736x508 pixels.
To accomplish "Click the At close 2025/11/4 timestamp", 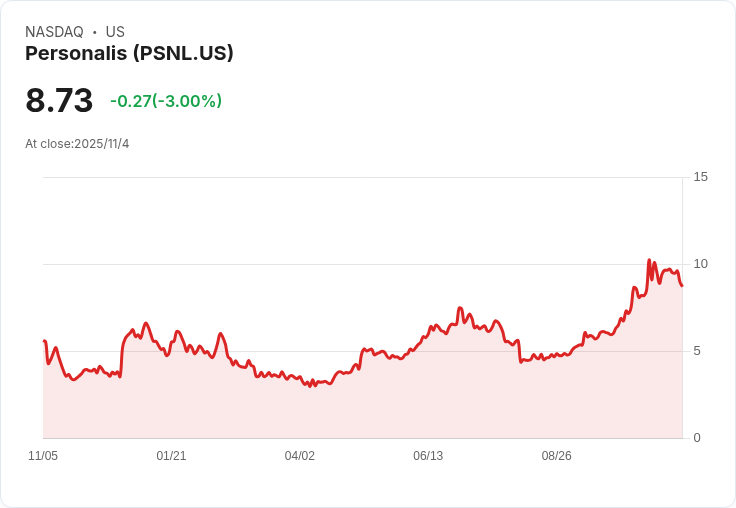I will 77,144.
